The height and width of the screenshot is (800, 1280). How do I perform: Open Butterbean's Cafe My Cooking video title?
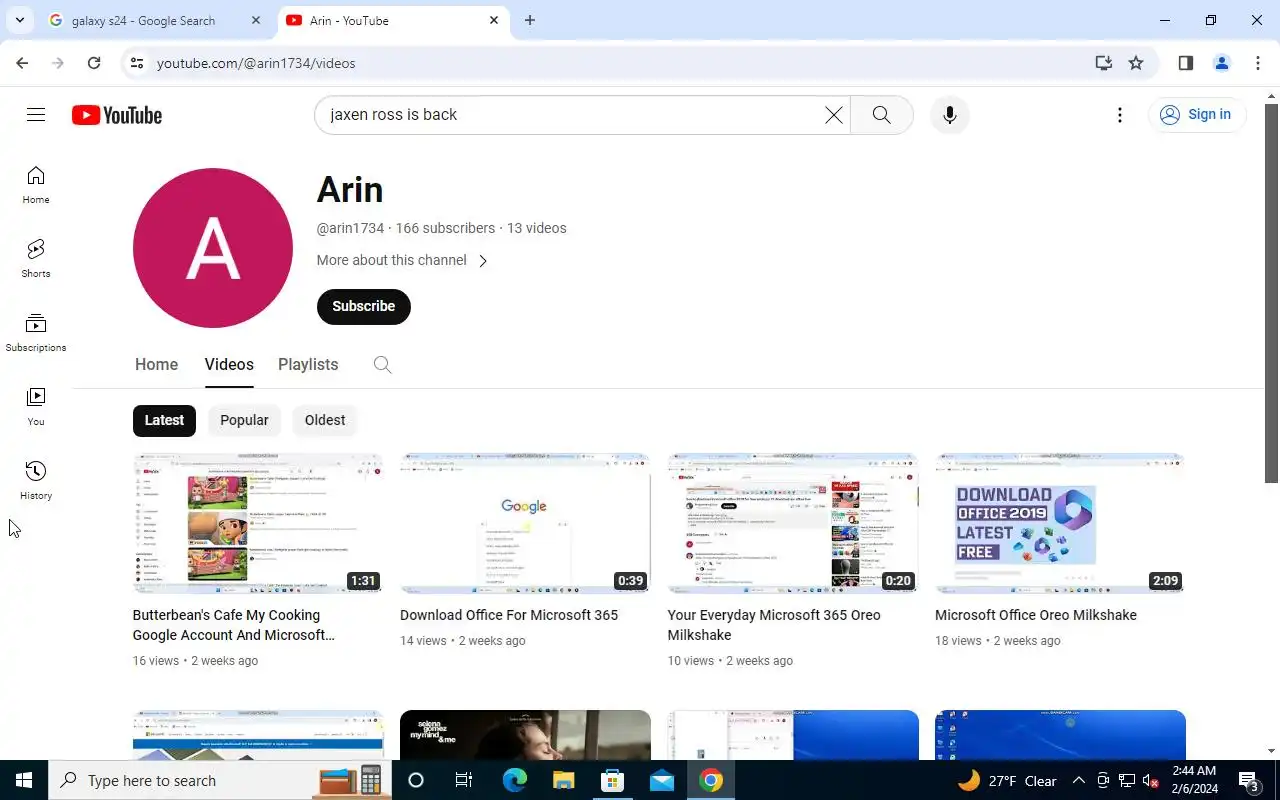click(x=233, y=625)
